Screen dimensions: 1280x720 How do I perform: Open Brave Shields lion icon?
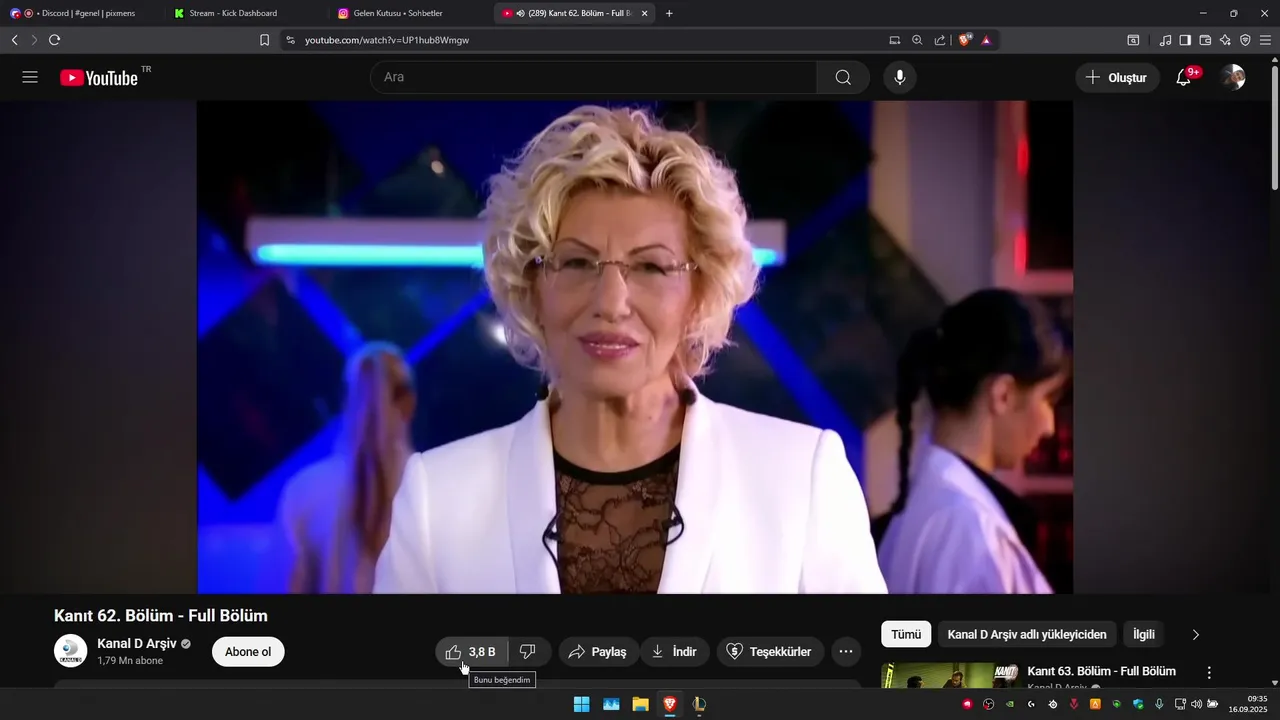(965, 40)
